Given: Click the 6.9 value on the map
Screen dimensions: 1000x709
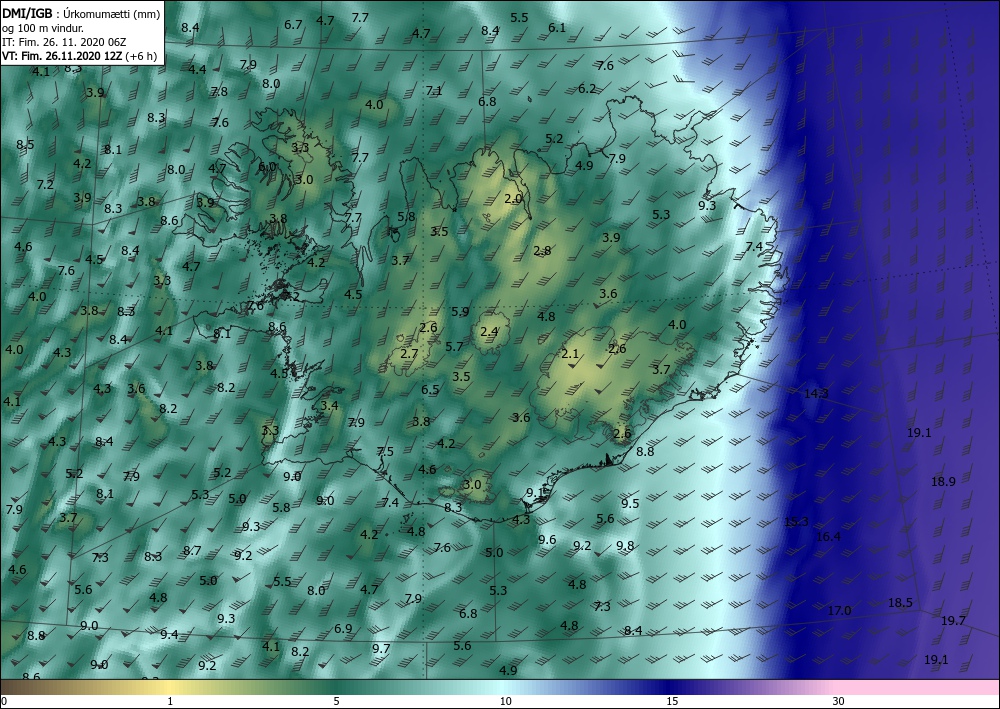Looking at the screenshot, I should (343, 629).
